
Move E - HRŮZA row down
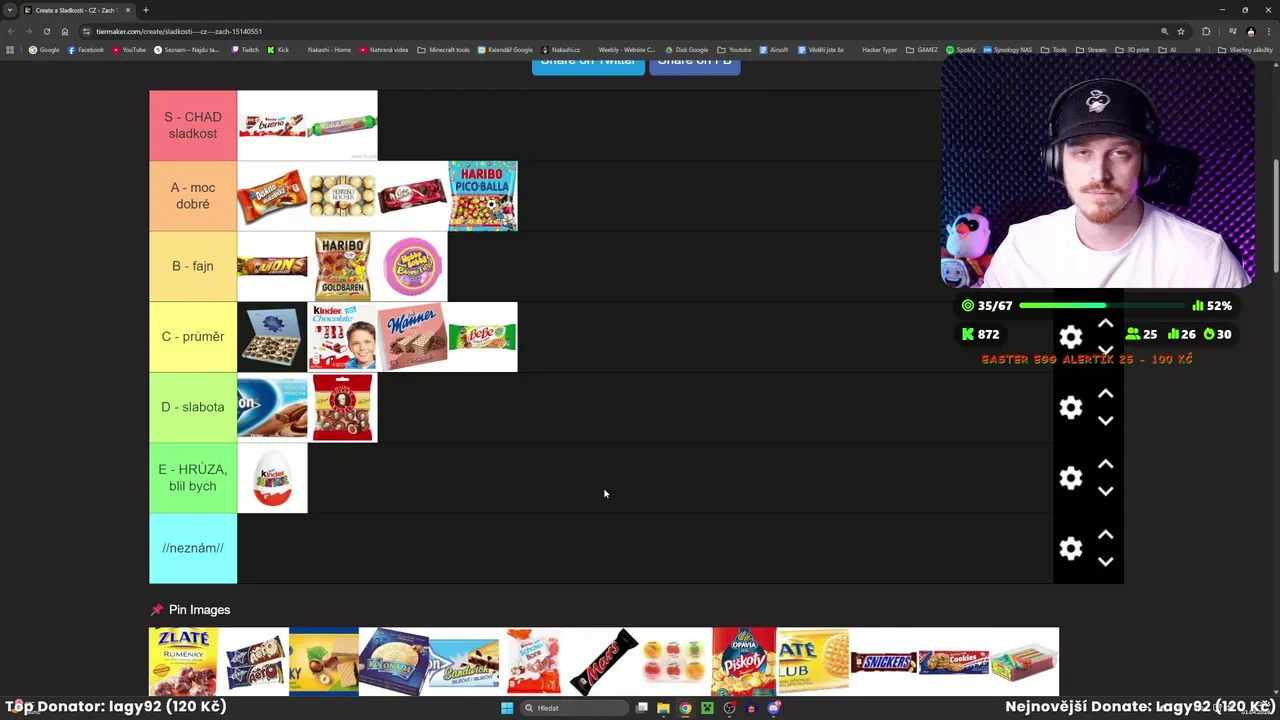(x=1105, y=491)
